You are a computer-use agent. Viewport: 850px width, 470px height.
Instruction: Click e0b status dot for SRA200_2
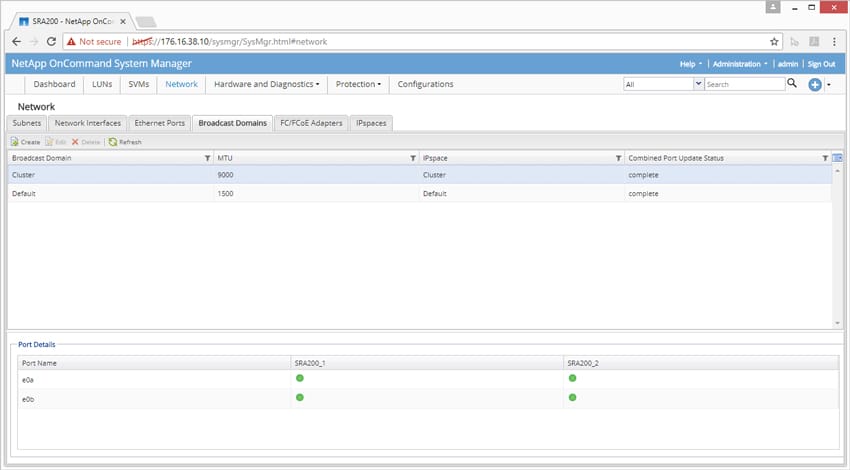pos(572,398)
